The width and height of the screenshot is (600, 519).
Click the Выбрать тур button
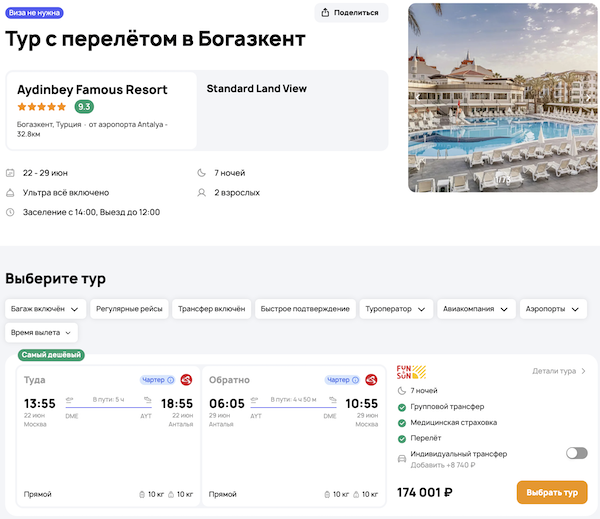coord(551,493)
